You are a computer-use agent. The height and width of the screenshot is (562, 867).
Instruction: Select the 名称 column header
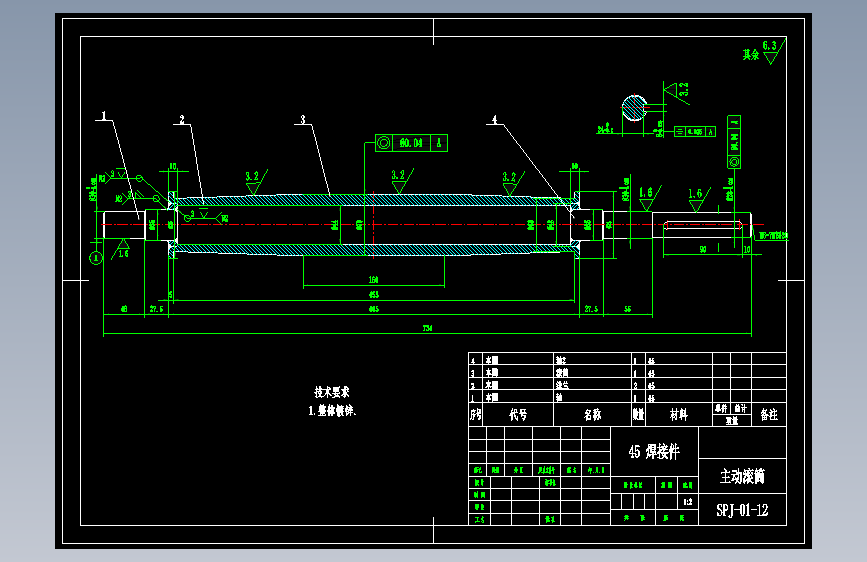592,415
